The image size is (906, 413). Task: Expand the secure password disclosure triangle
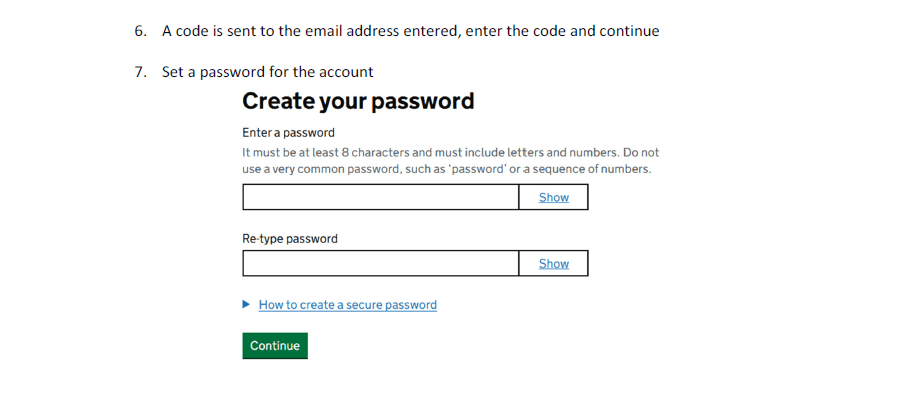coord(247,304)
